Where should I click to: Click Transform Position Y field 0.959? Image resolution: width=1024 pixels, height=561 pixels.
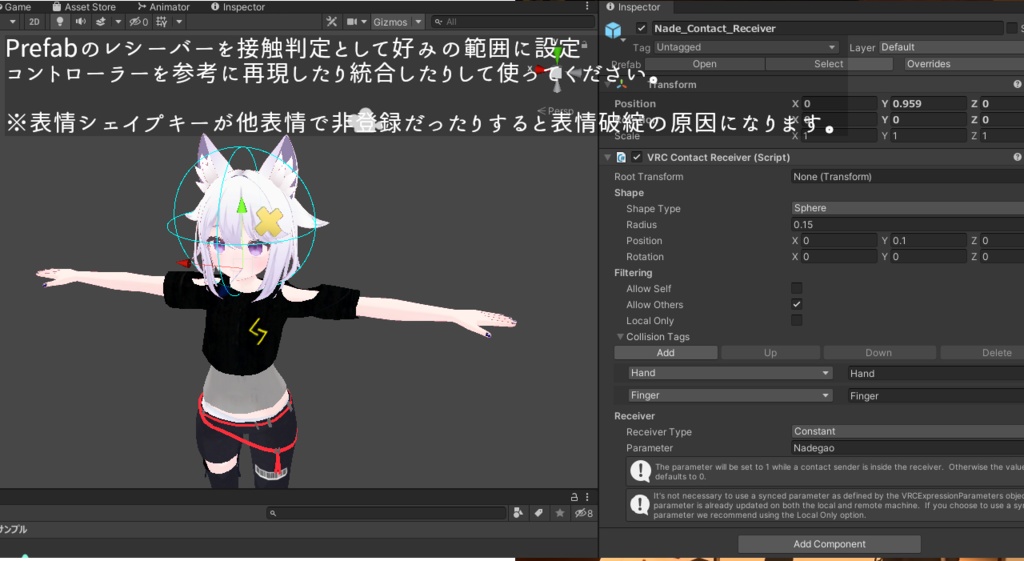[x=928, y=104]
